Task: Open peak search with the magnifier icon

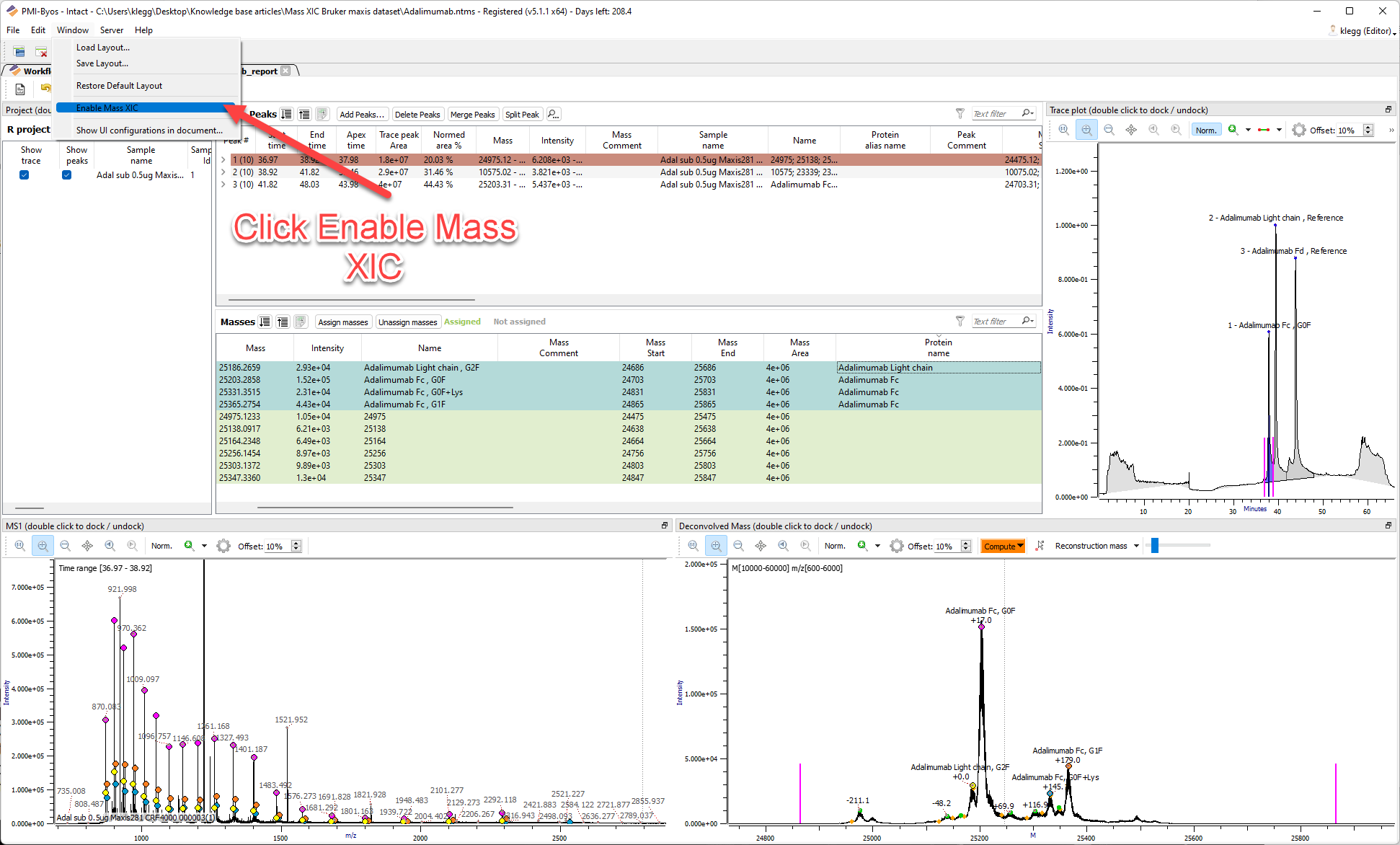Action: pos(553,114)
